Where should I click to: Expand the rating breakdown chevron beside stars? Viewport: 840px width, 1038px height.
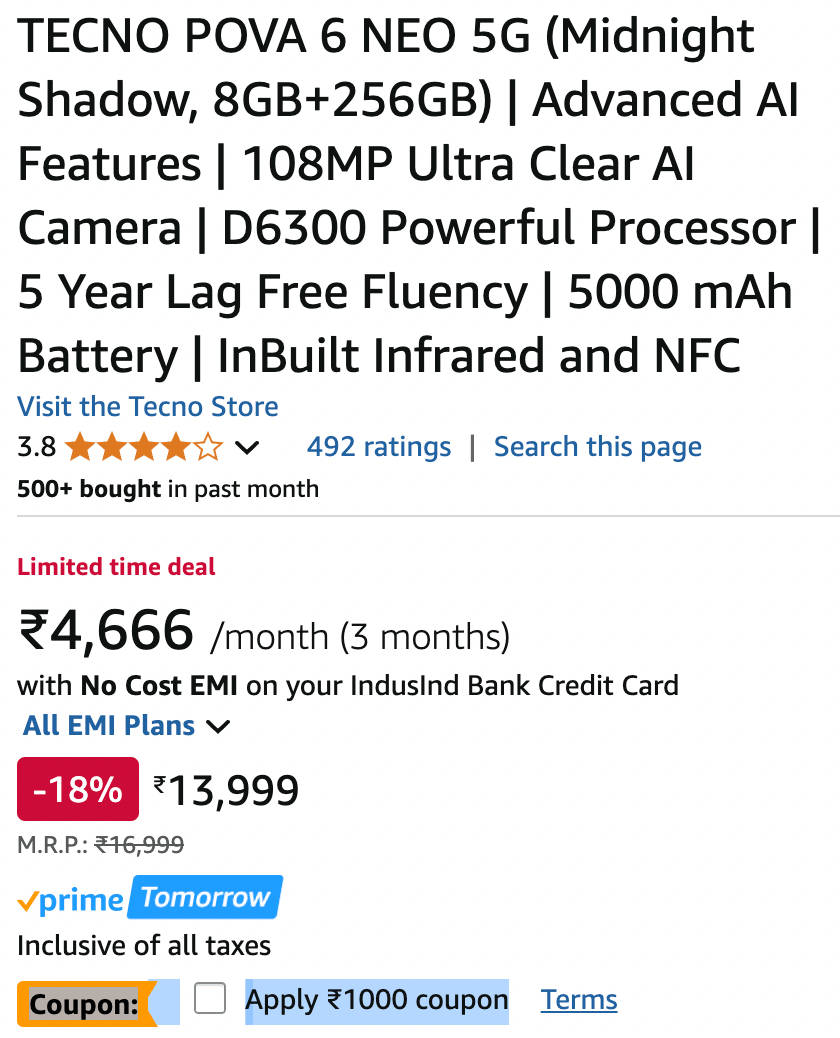pyautogui.click(x=246, y=448)
